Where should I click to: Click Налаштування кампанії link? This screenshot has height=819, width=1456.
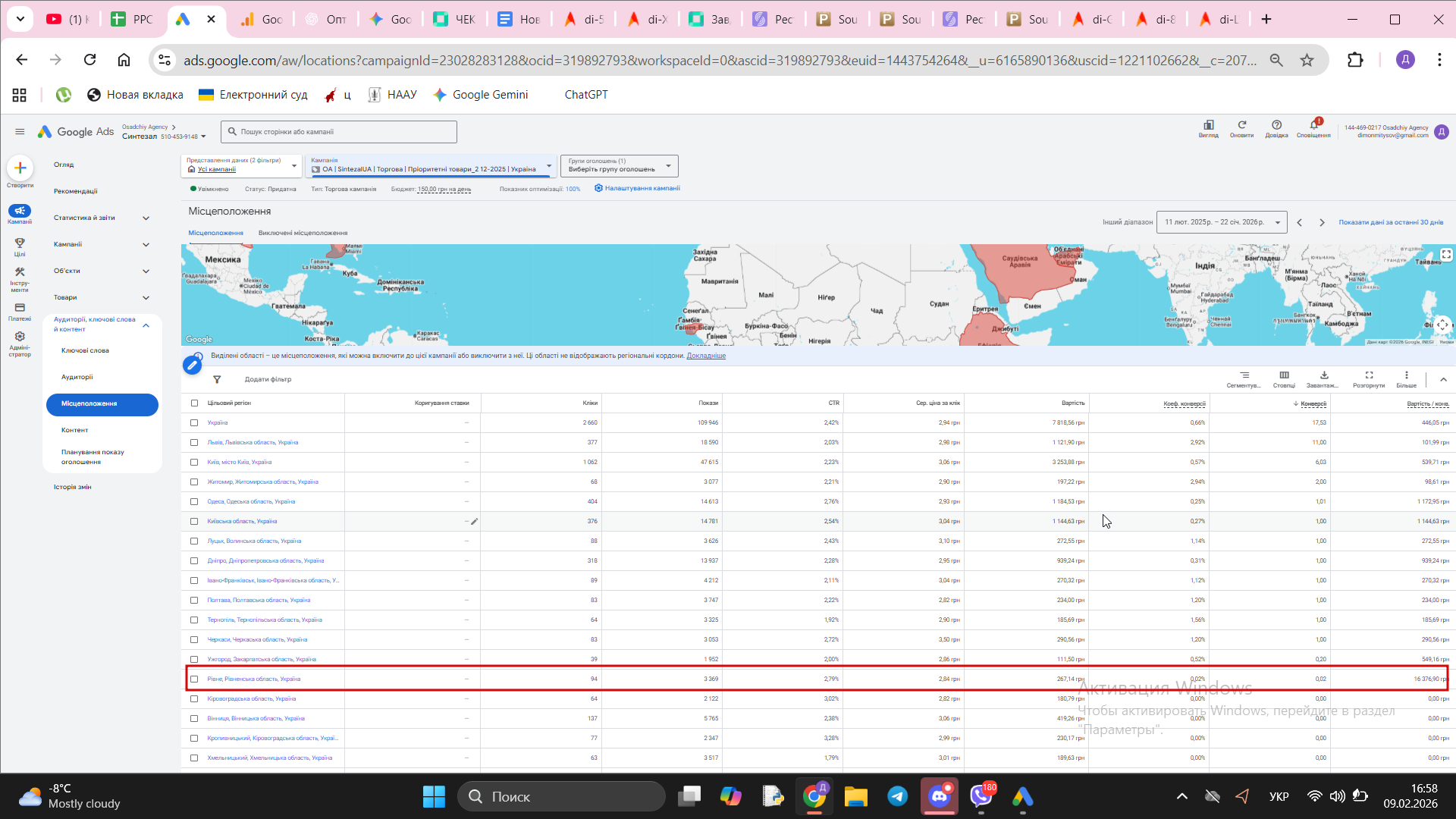pyautogui.click(x=642, y=188)
